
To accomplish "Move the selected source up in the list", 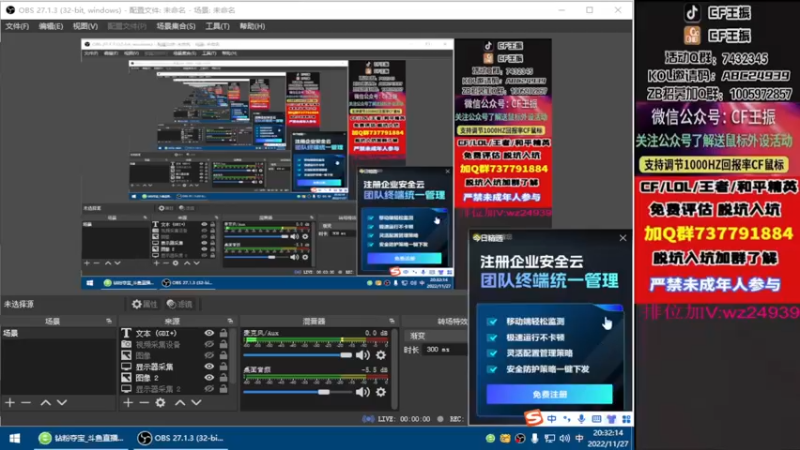I will point(180,403).
